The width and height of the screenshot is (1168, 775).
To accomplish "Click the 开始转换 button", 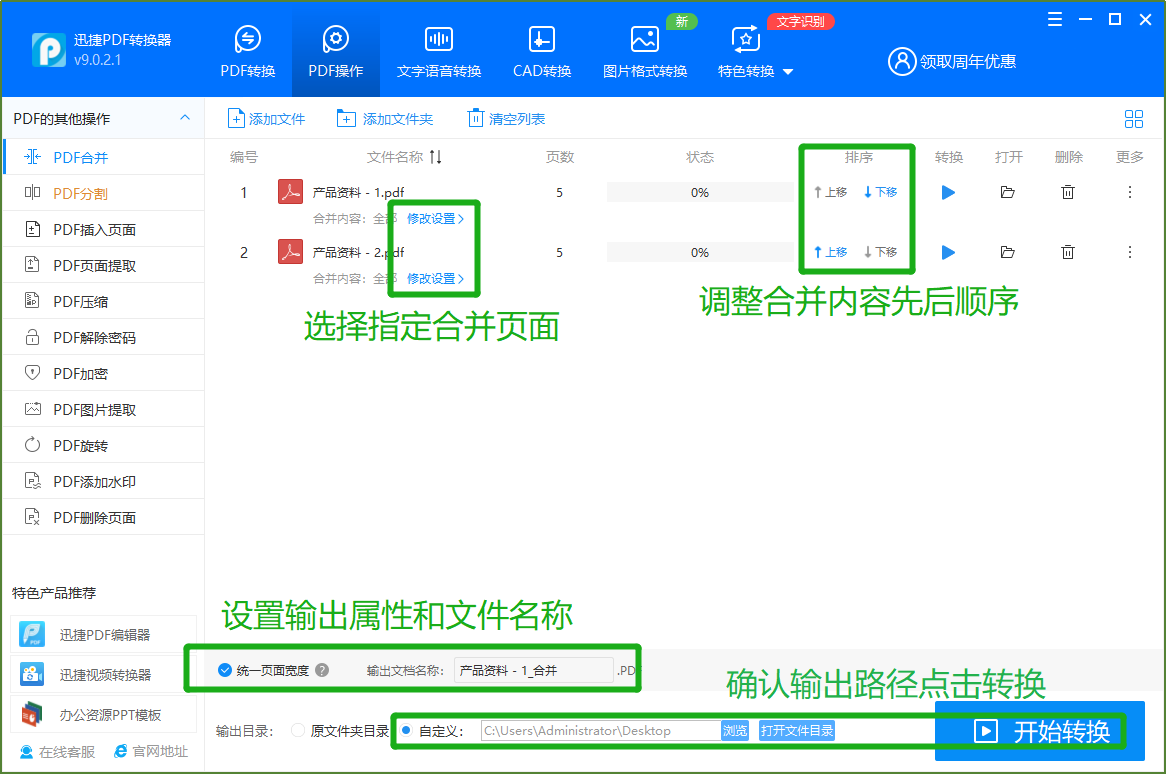I will (x=1040, y=732).
